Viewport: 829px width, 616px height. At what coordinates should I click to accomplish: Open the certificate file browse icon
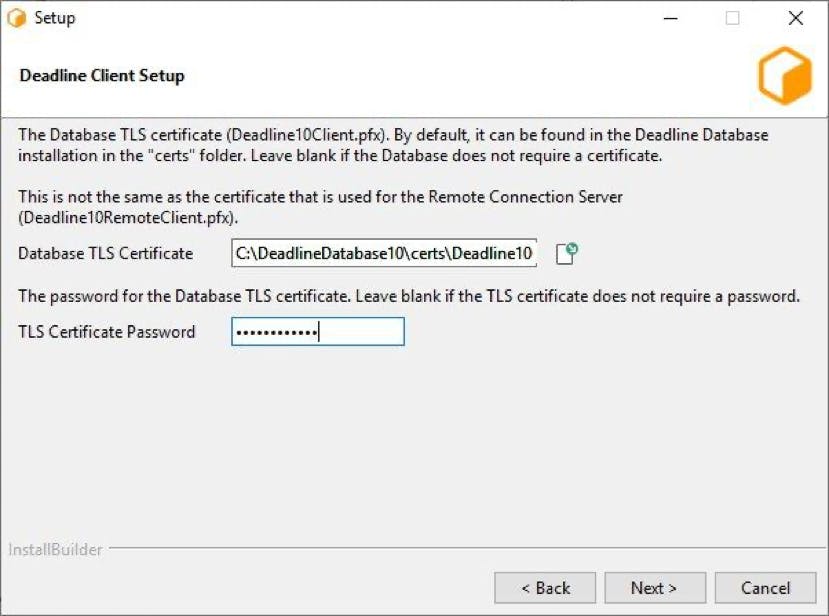(567, 253)
